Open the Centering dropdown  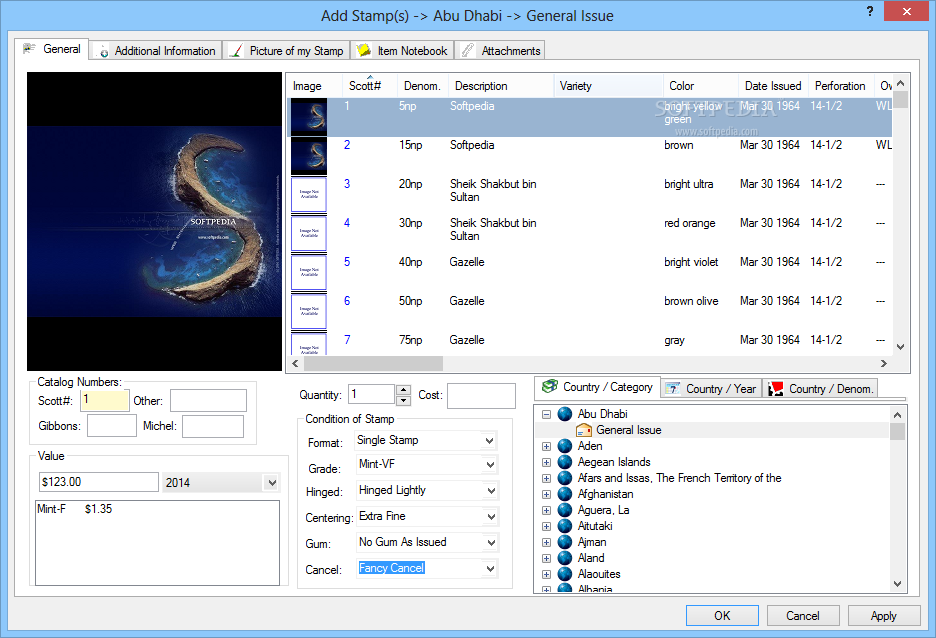point(489,517)
